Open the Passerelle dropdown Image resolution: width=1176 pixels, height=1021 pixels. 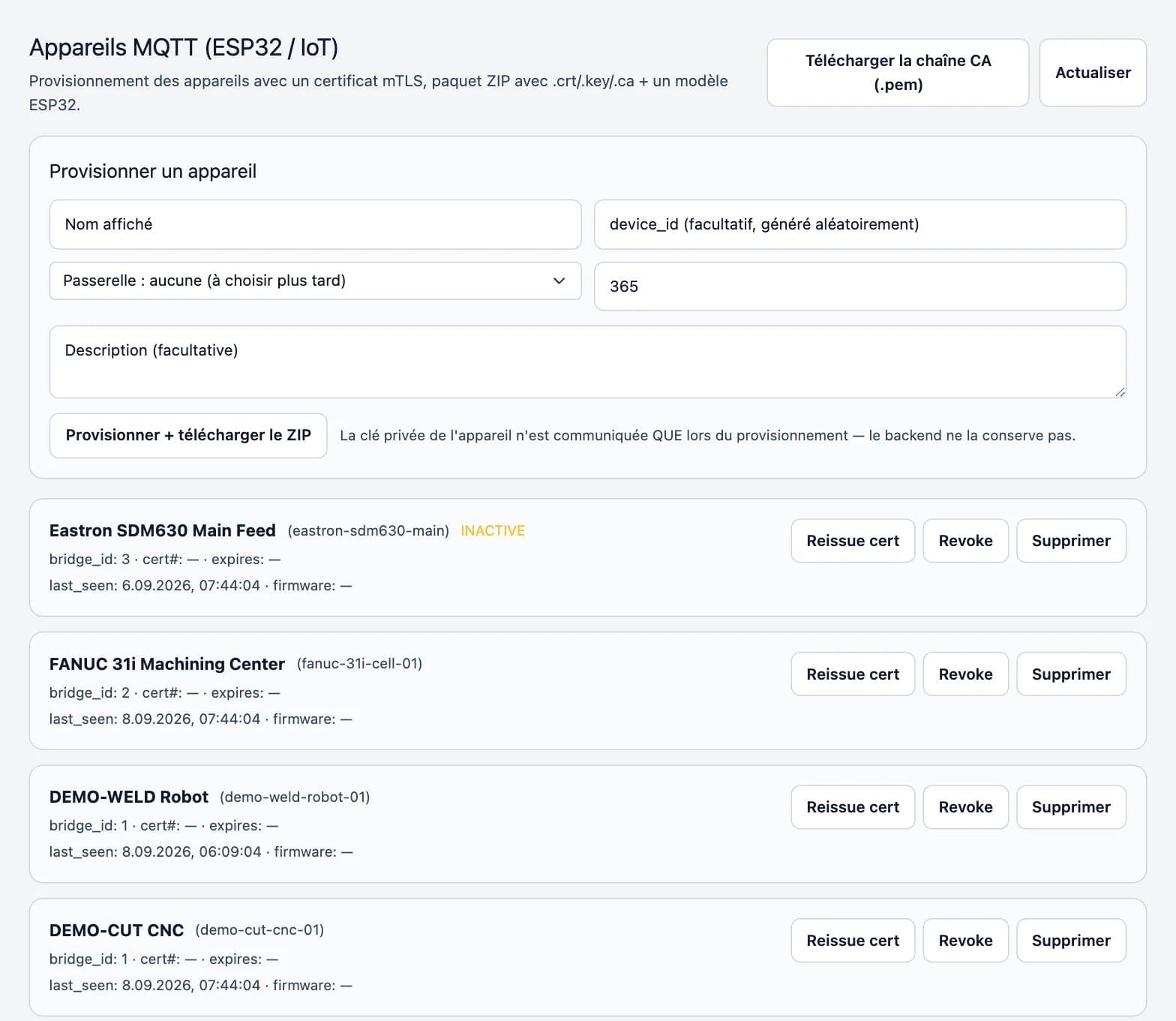pyautogui.click(x=315, y=281)
